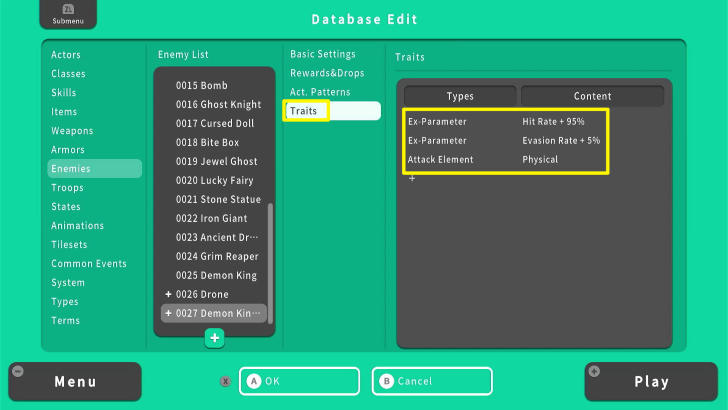Select enemy 0019 Jewel Ghost
Viewport: 728px width, 410px height.
tap(214, 162)
